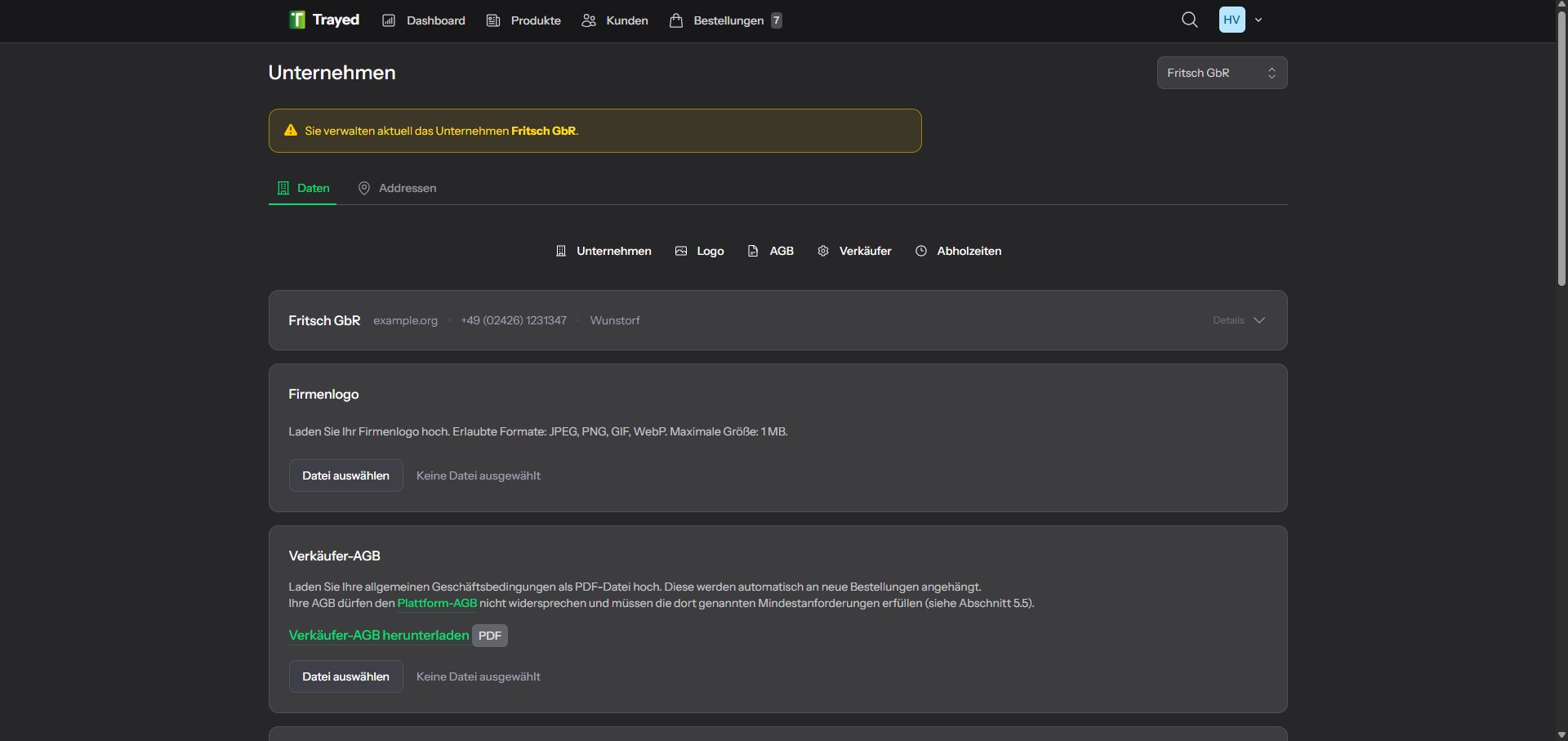Open Verkäufer settings
This screenshot has height=741, width=1568.
pos(854,251)
